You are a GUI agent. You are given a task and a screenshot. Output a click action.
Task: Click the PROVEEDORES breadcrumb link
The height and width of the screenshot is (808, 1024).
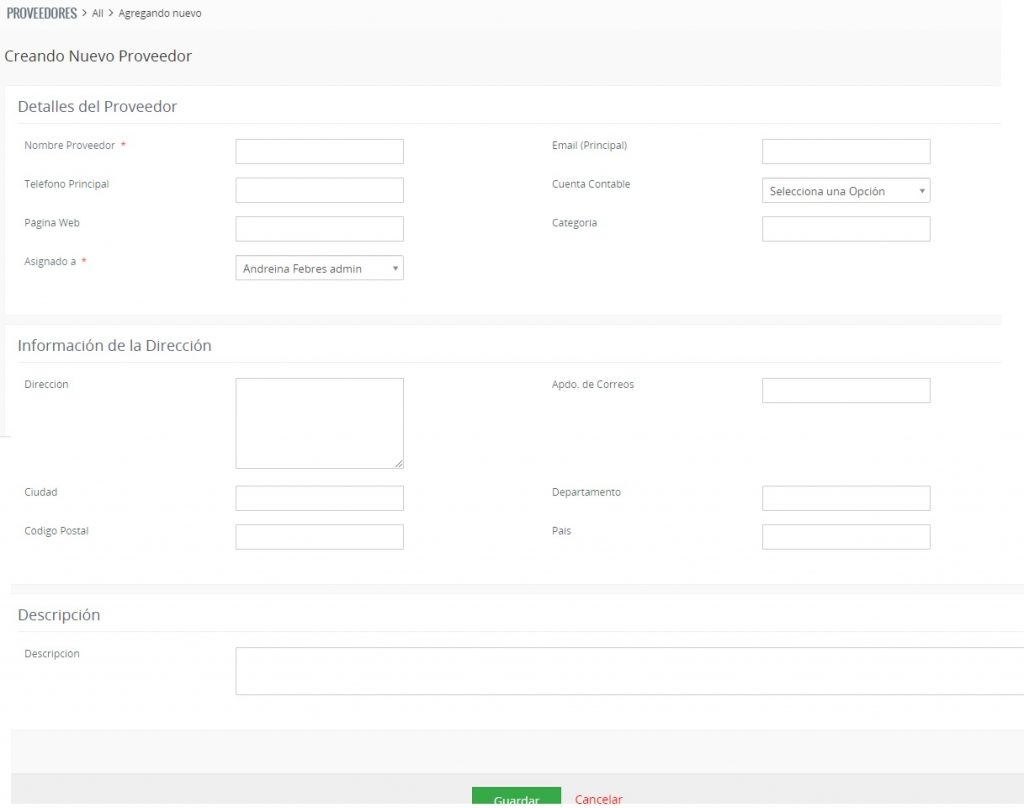[42, 13]
